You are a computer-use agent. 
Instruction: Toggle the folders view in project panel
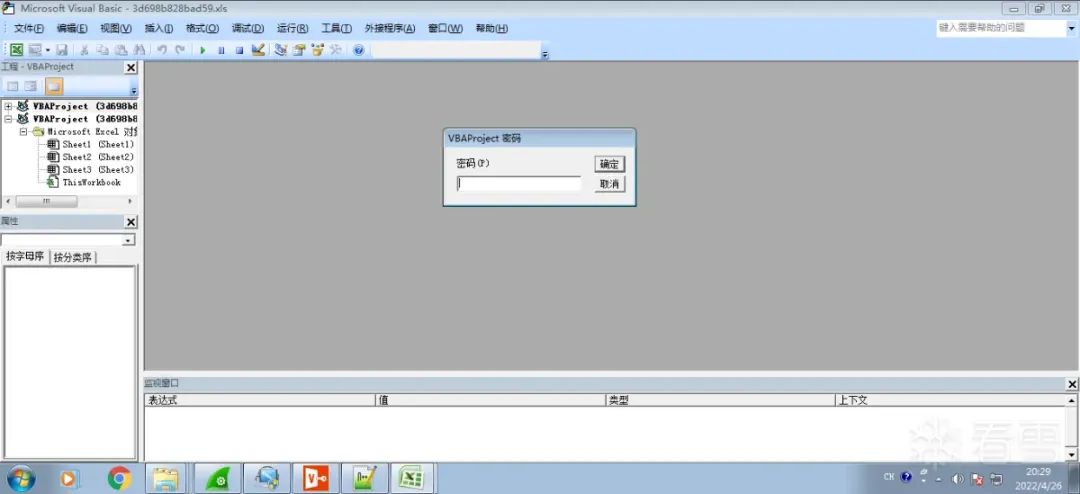click(54, 86)
